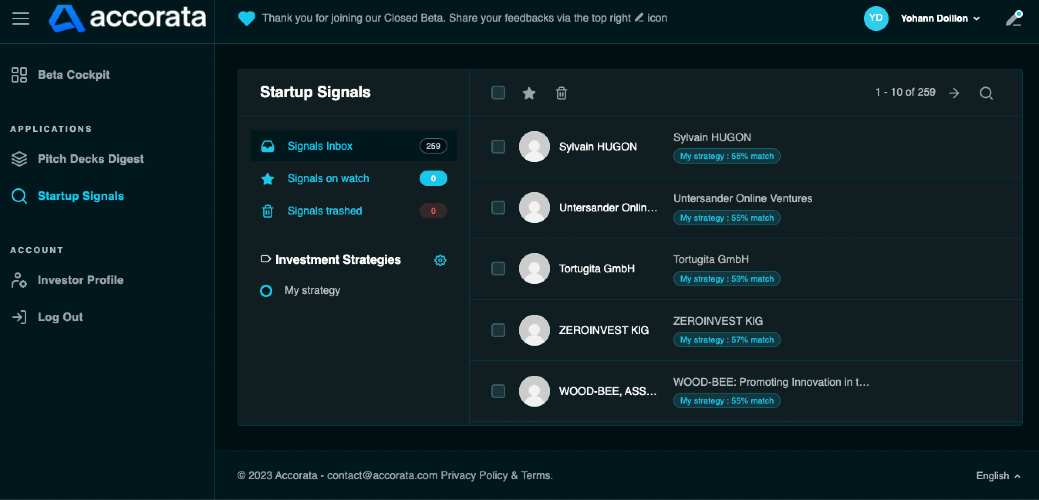Open the English language selector
Image resolution: width=1039 pixels, height=500 pixels.
998,475
